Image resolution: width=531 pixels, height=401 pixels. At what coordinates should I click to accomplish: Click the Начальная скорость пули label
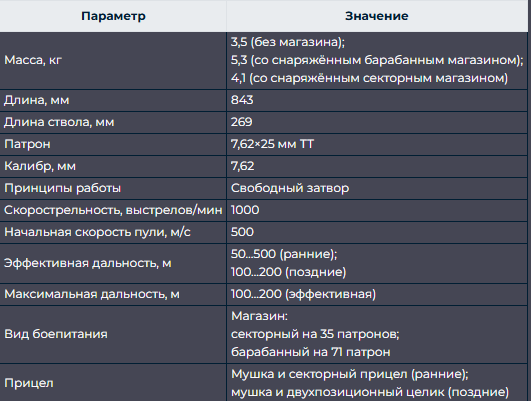point(97,232)
